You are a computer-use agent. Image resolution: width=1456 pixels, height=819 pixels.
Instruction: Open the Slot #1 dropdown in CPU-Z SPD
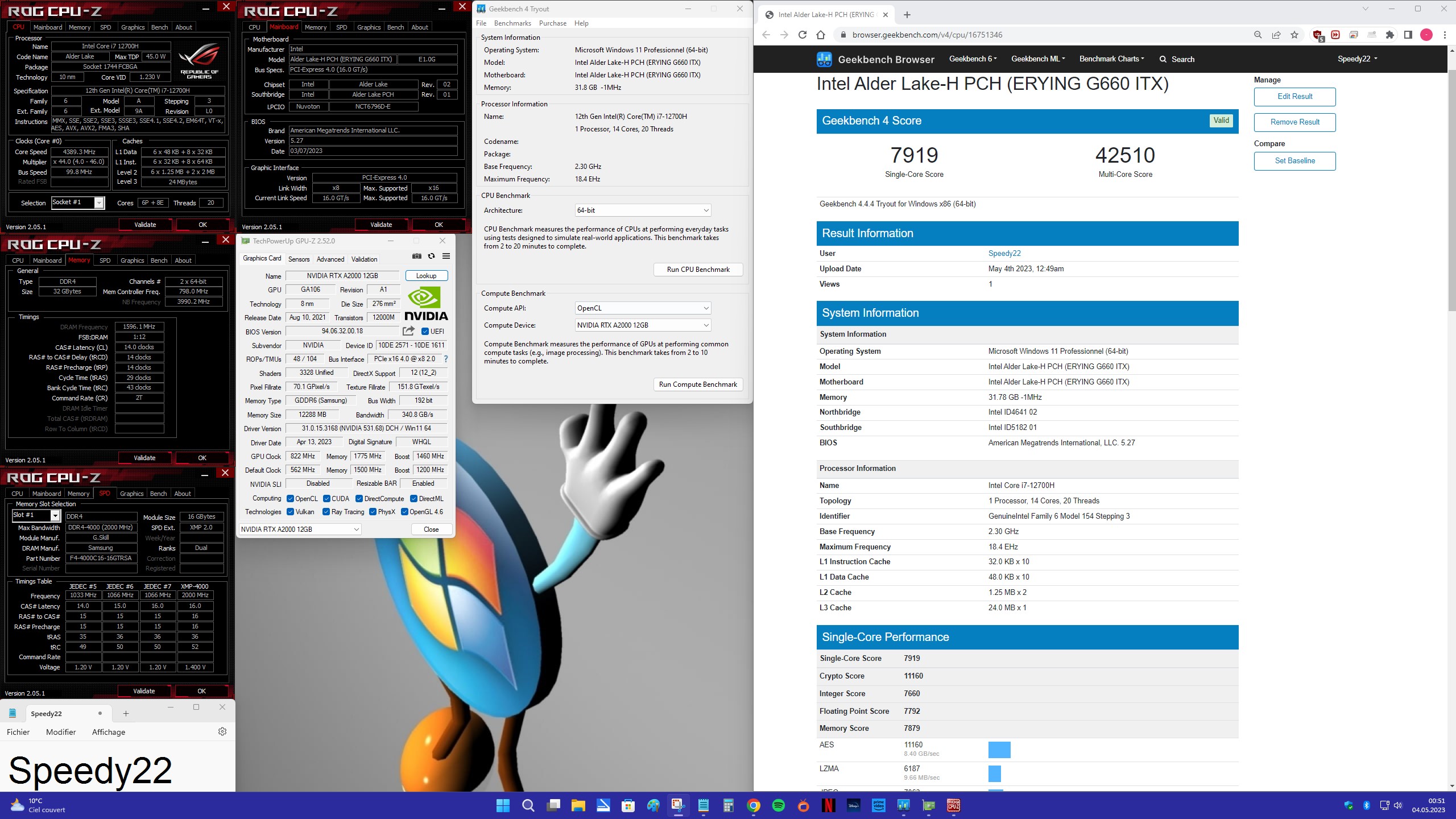pyautogui.click(x=36, y=515)
